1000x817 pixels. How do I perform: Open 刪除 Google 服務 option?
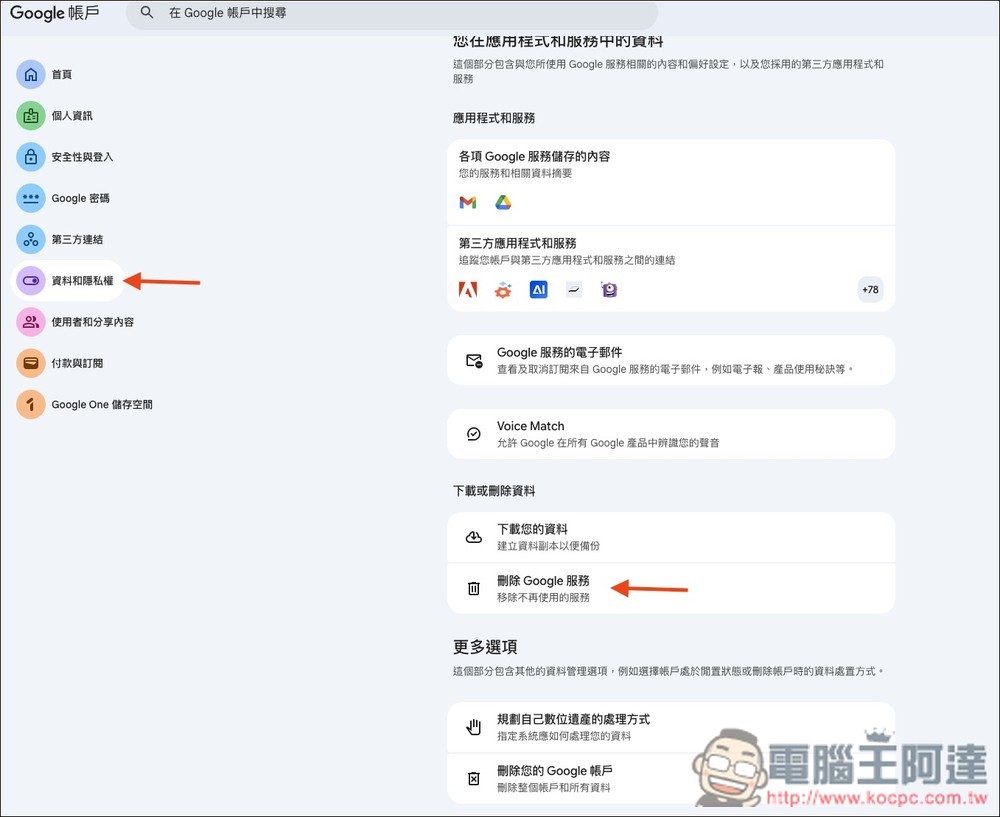click(671, 589)
